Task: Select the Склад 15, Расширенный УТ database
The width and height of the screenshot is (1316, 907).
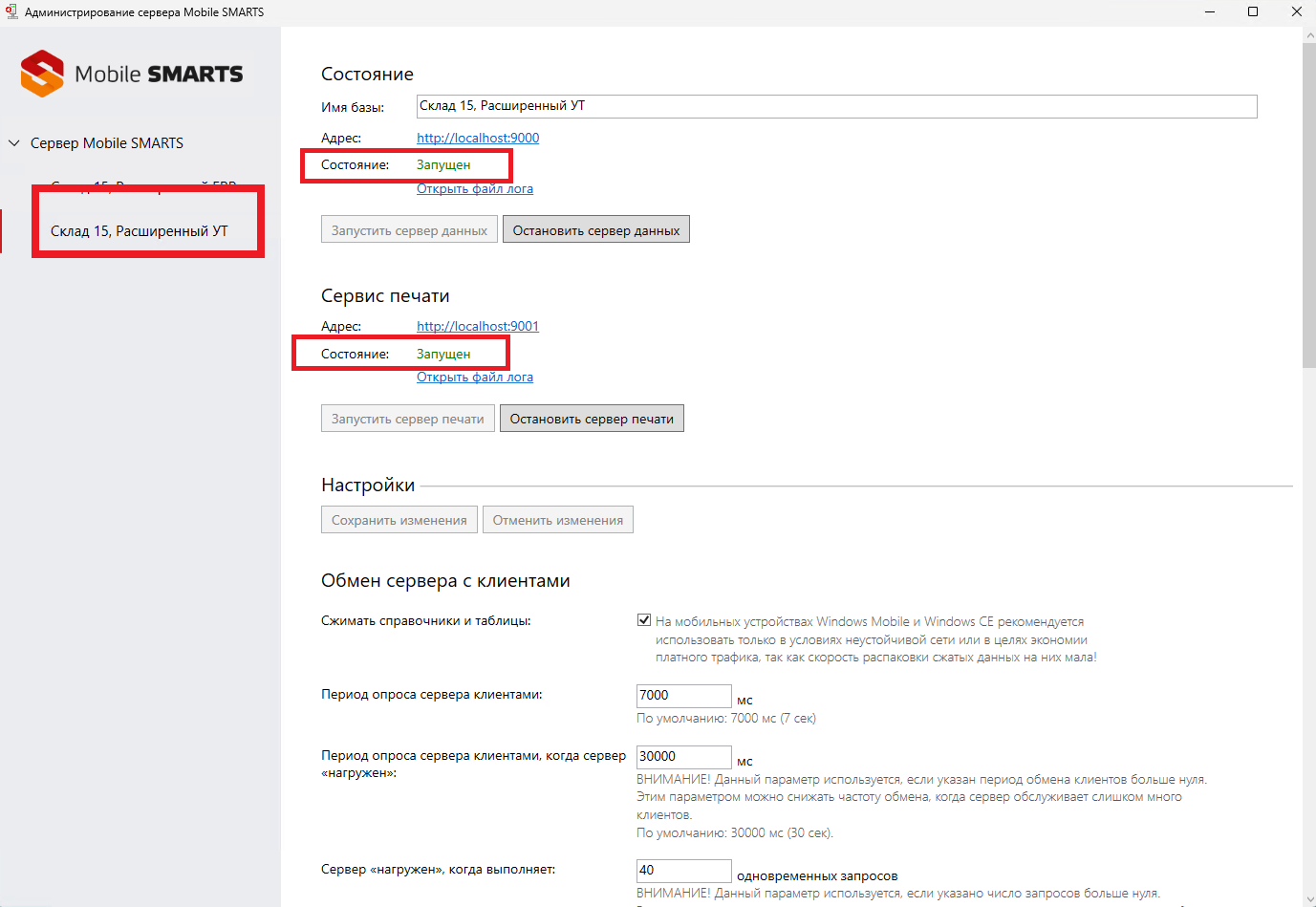Action: click(x=140, y=231)
